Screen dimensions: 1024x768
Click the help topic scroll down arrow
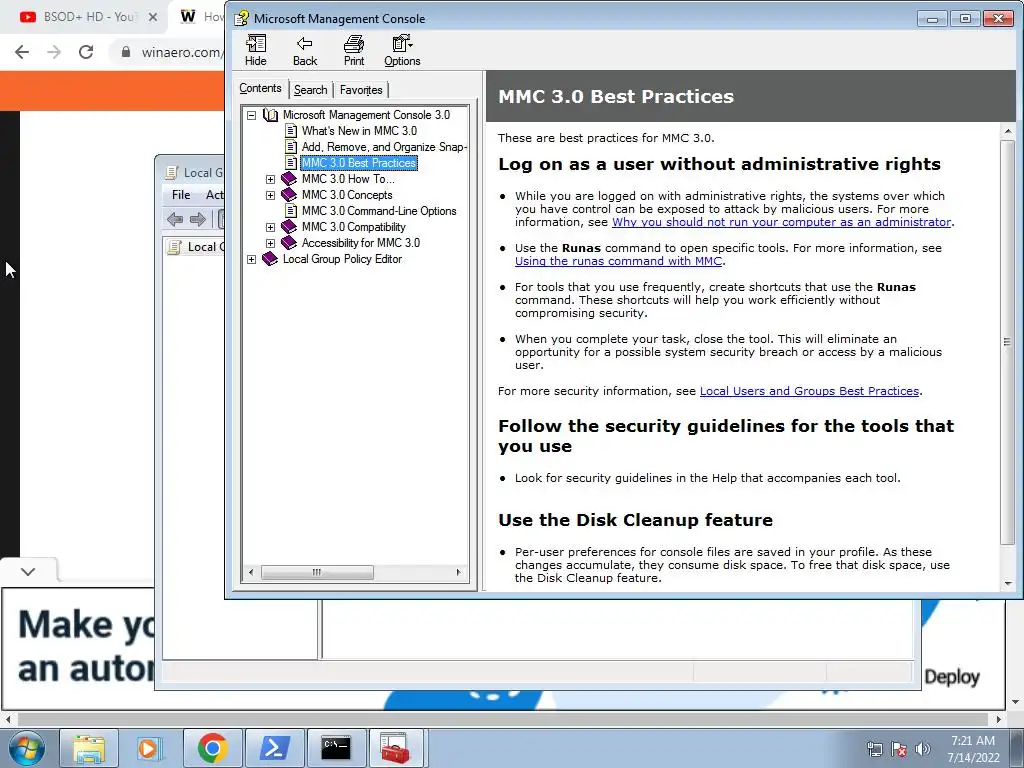click(x=1008, y=583)
